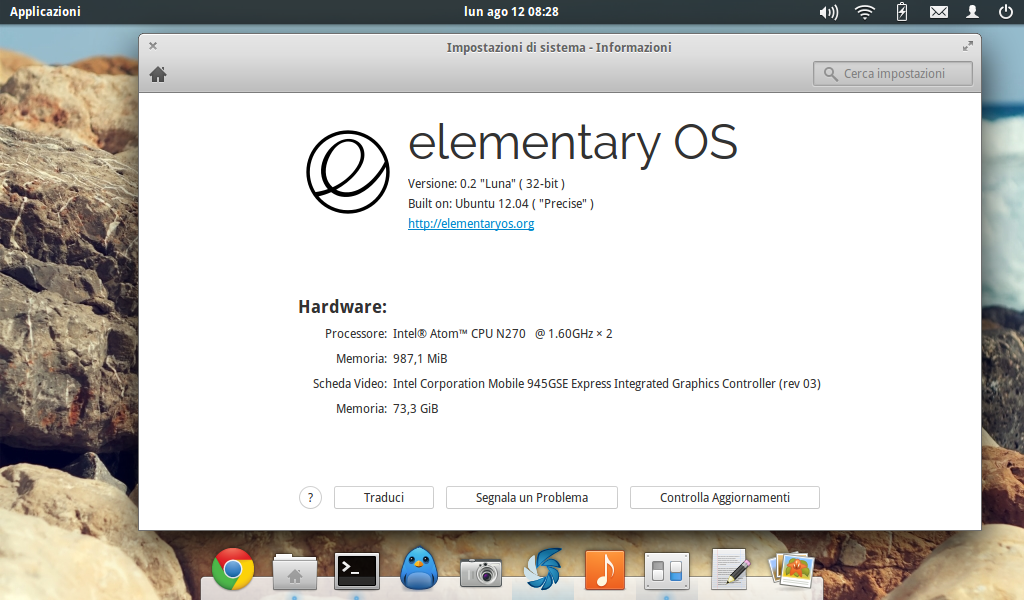This screenshot has width=1024, height=600.
Task: Click the elementary OS logo
Action: point(348,172)
